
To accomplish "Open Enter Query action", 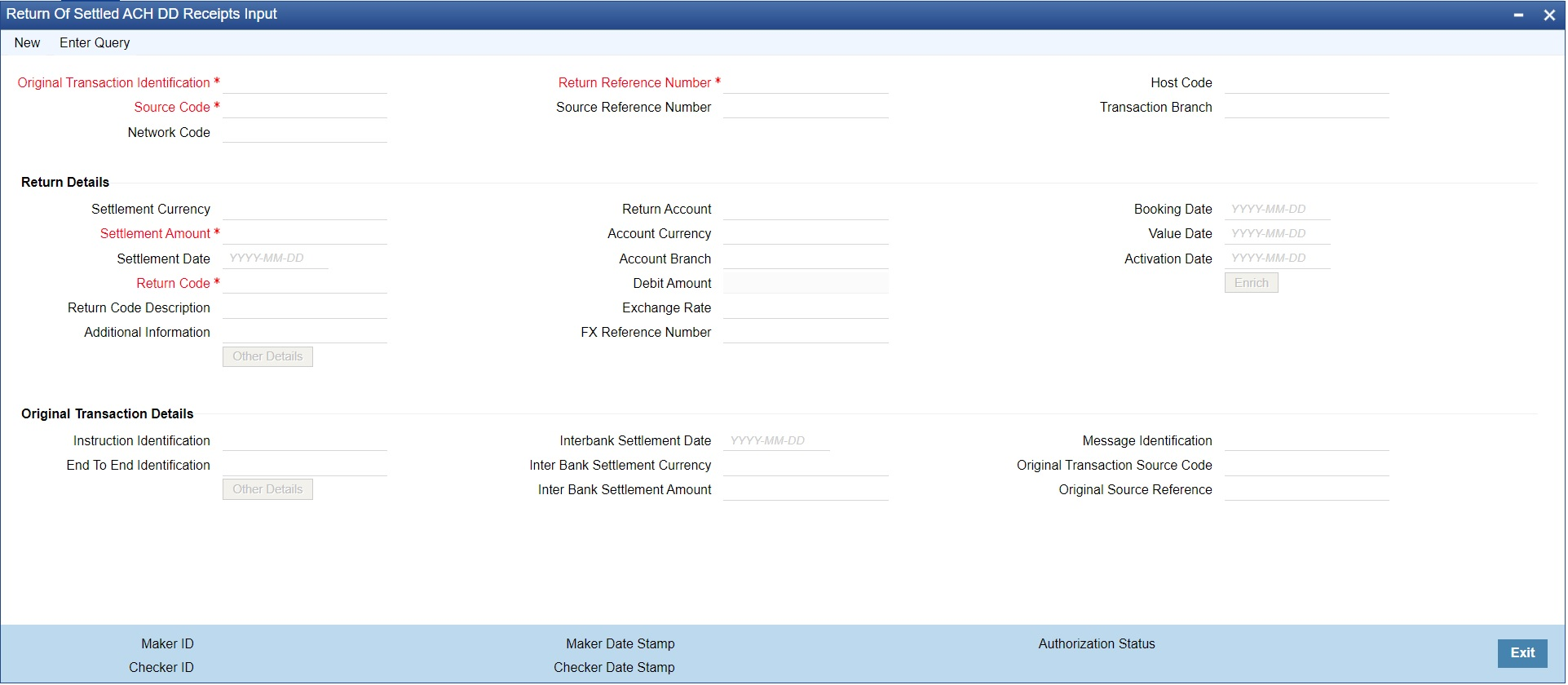I will click(x=95, y=43).
